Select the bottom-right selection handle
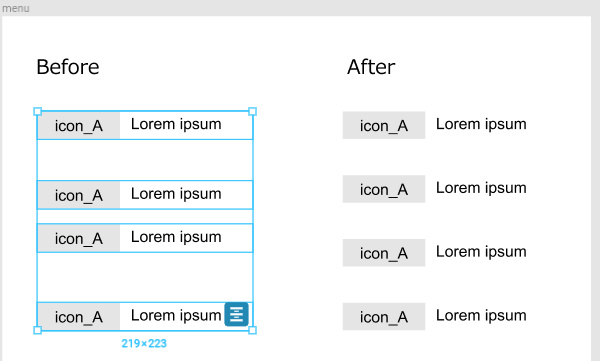Viewport: 600px width, 361px height. 253,330
